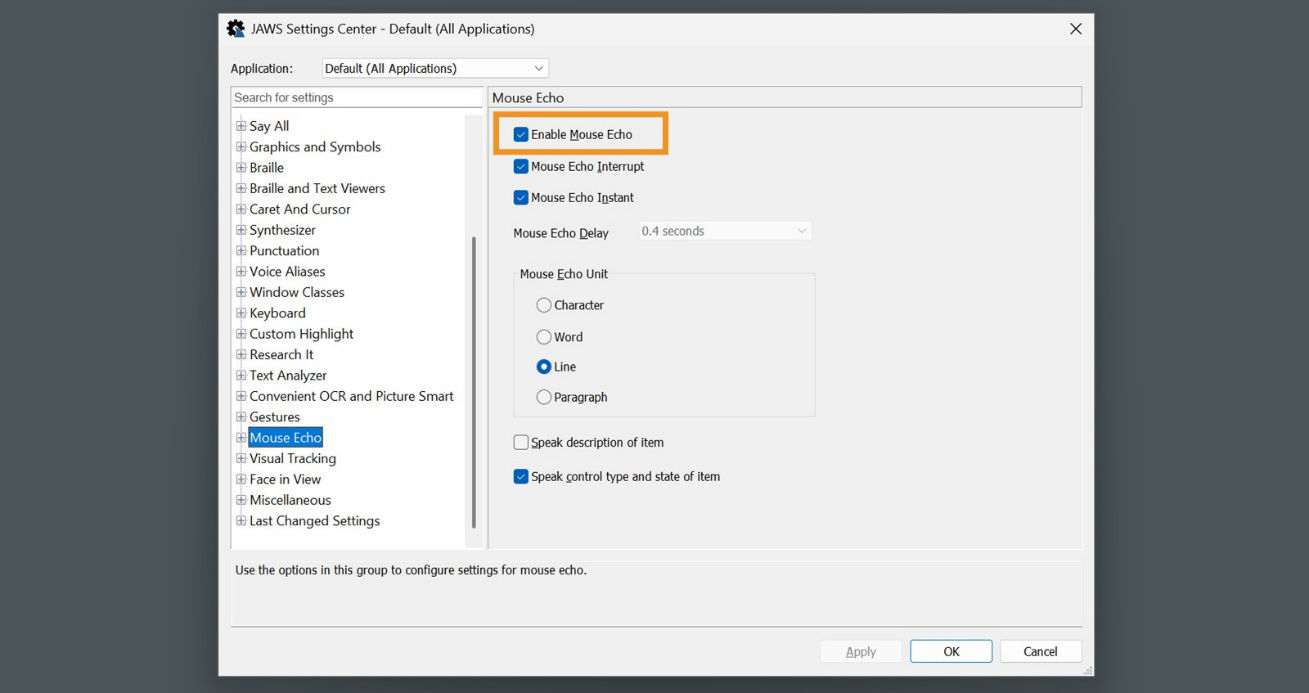Screen dimensions: 1309x693
Task: Click the JAWS logo in the title bar
Action: 235,28
